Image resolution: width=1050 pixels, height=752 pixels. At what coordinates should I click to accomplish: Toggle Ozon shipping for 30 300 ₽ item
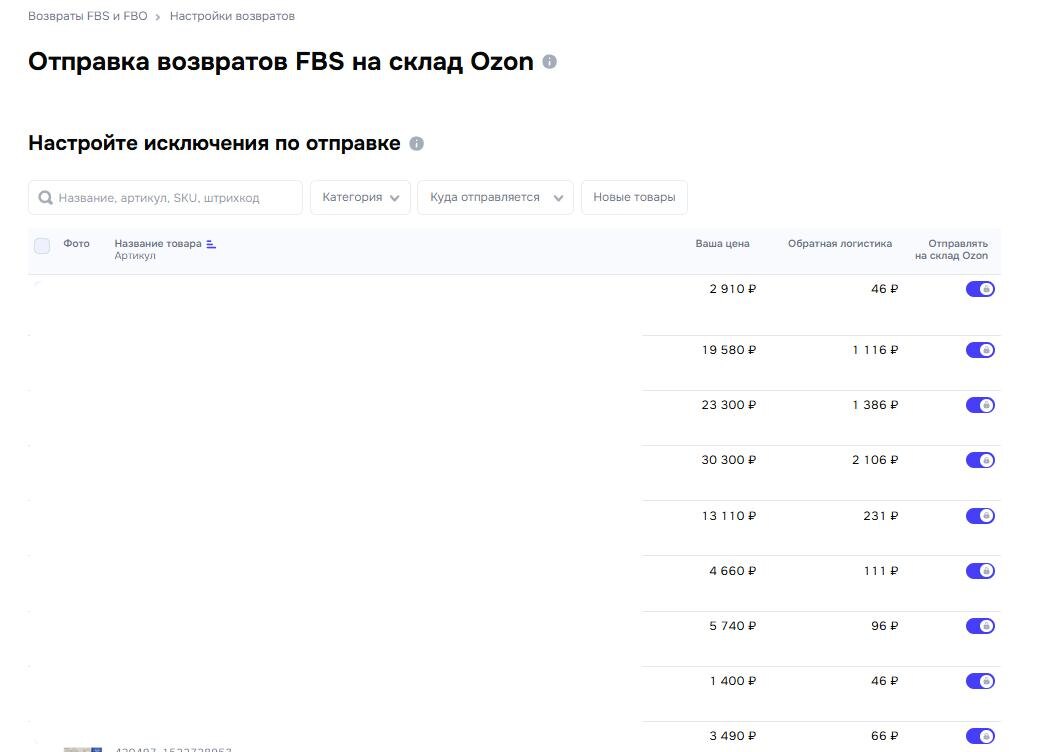pyautogui.click(x=980, y=459)
